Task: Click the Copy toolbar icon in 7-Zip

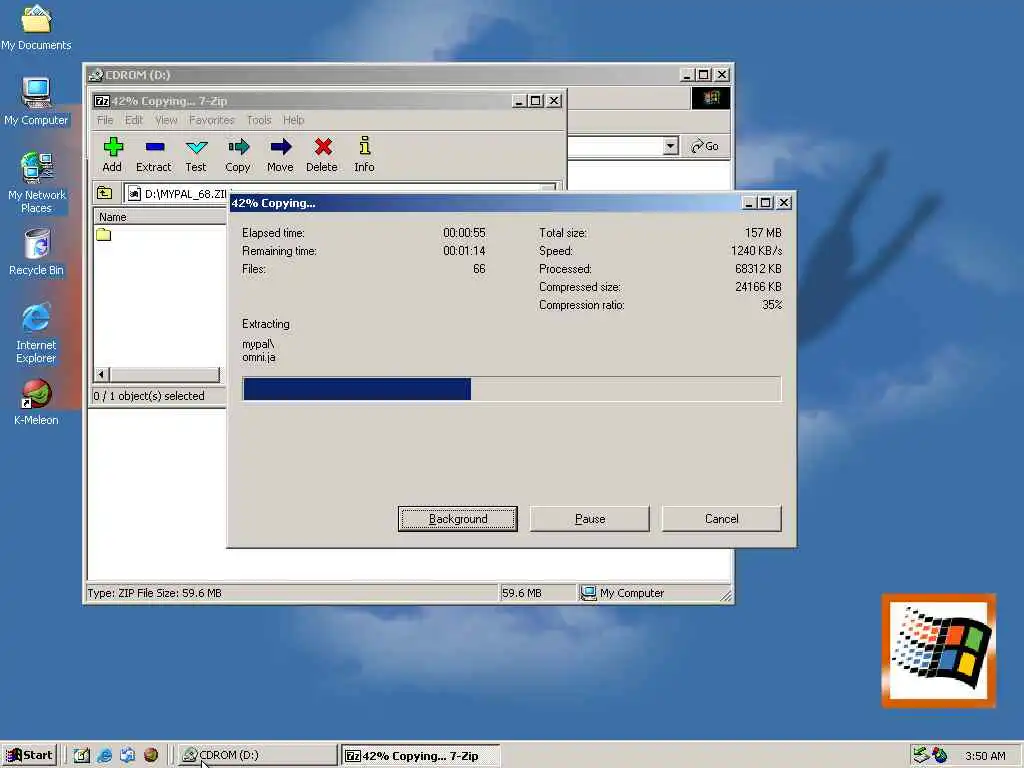Action: [238, 155]
